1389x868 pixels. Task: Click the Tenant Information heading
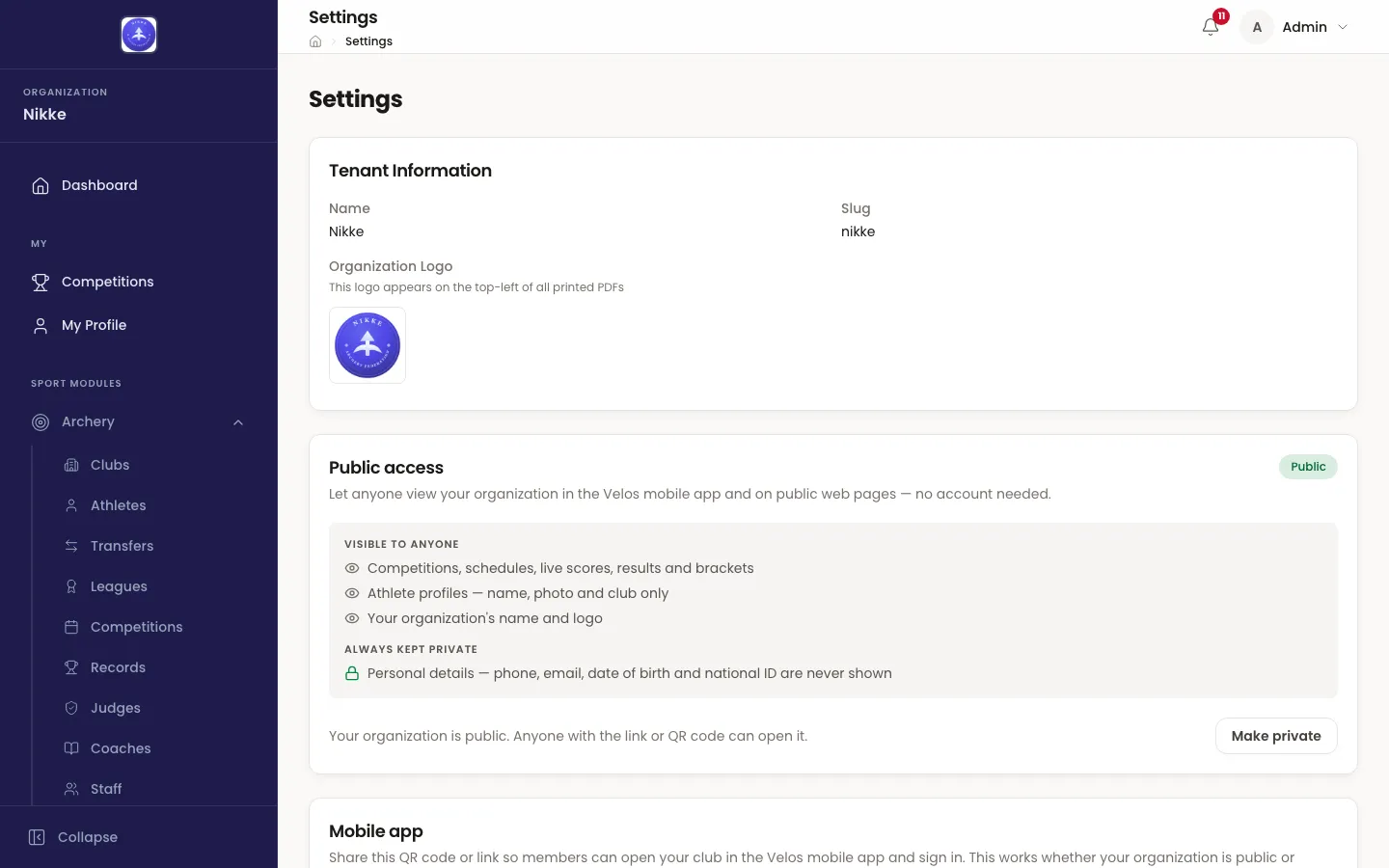[410, 171]
